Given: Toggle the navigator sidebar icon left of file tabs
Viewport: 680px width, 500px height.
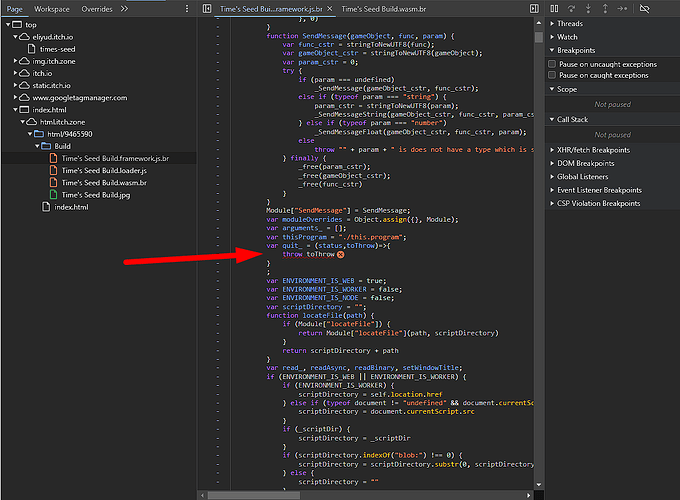Looking at the screenshot, I should (x=206, y=8).
